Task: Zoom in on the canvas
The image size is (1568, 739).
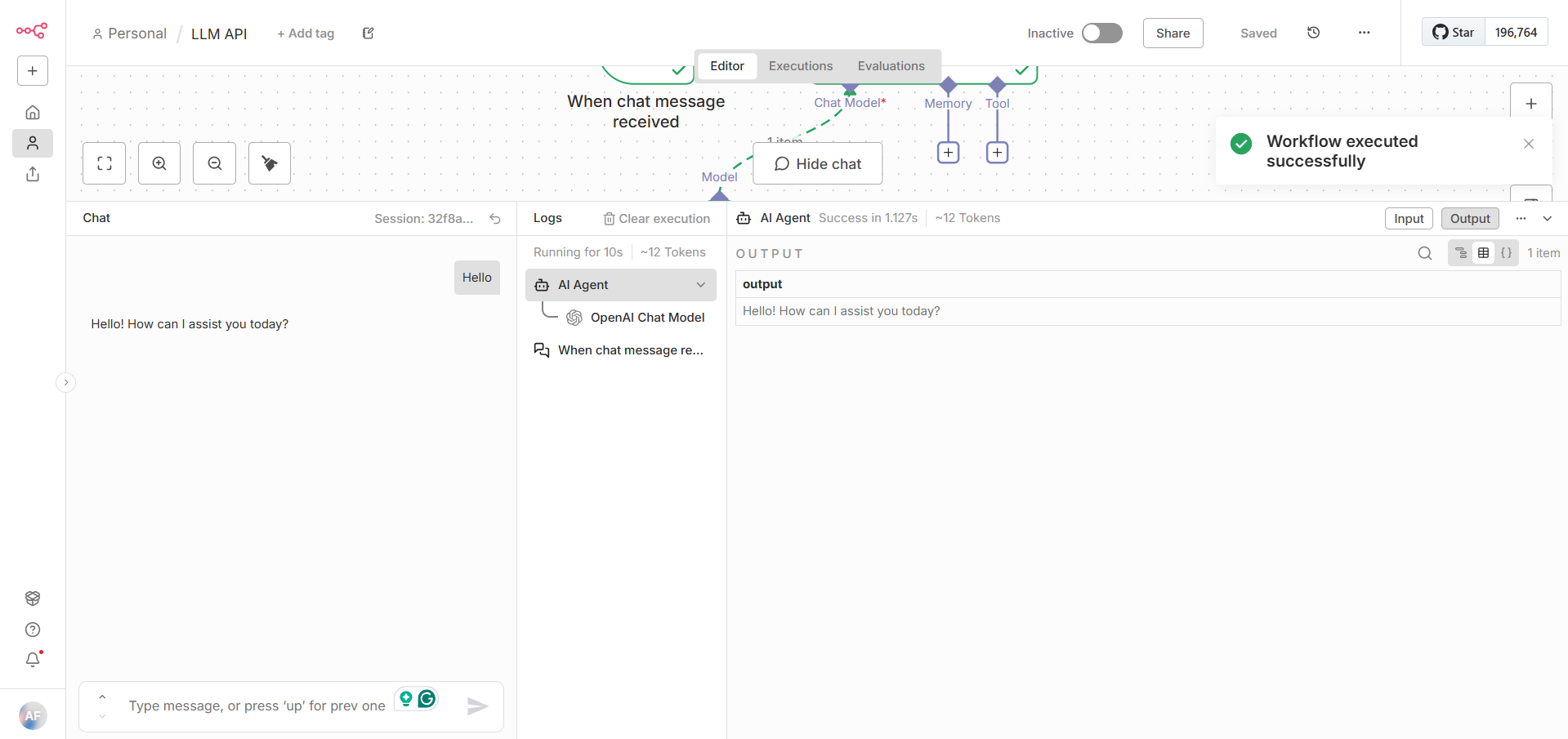Action: point(159,163)
